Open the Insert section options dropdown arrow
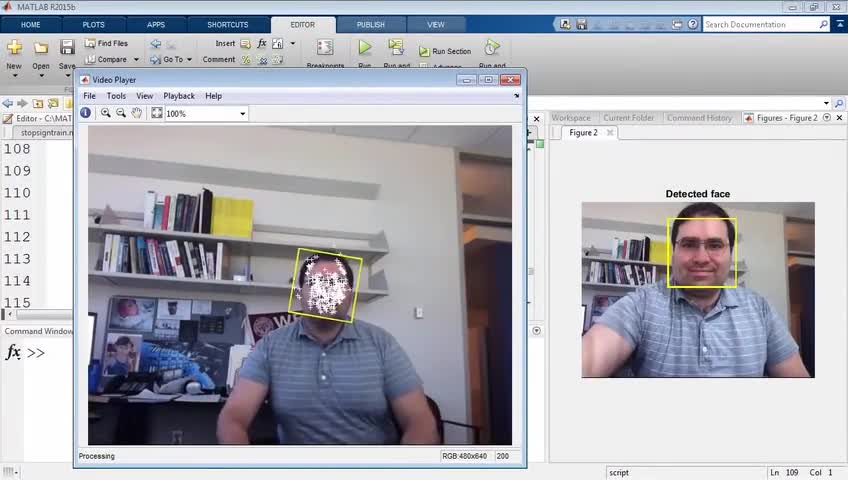This screenshot has width=848, height=480. click(293, 43)
